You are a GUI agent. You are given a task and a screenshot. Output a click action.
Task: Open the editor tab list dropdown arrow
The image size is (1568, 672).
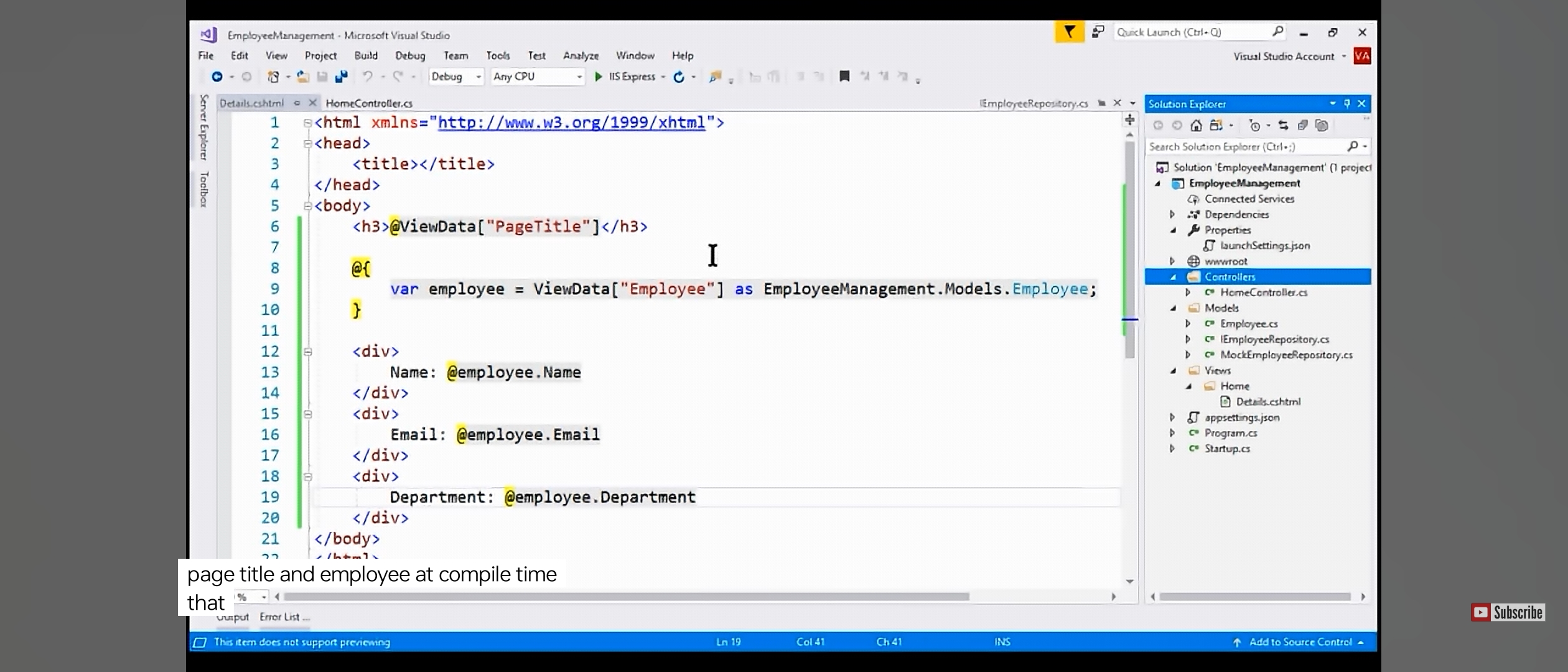pos(1133,103)
